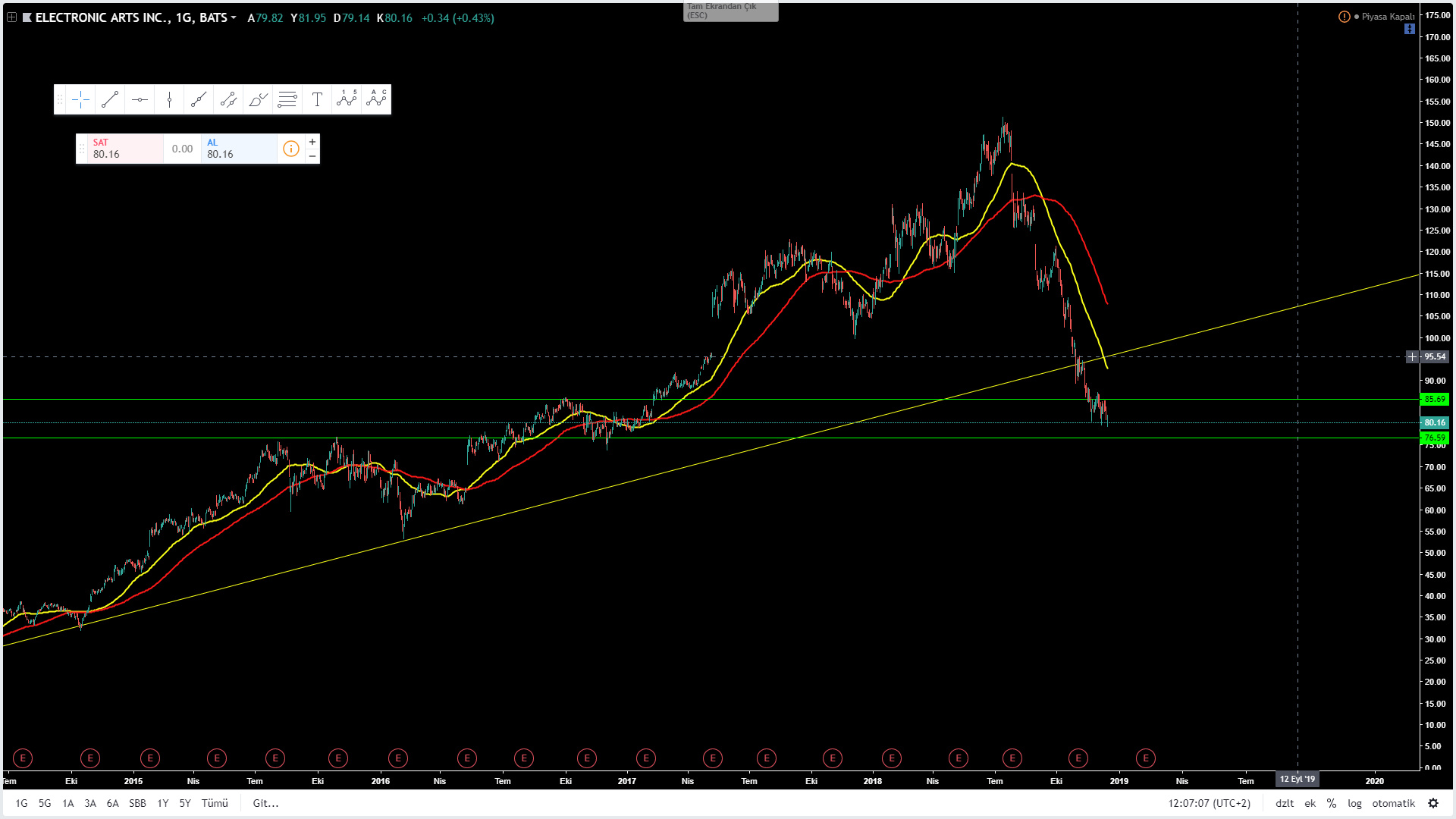The image size is (1456, 819).
Task: Select the horizontal line tool
Action: 140,99
